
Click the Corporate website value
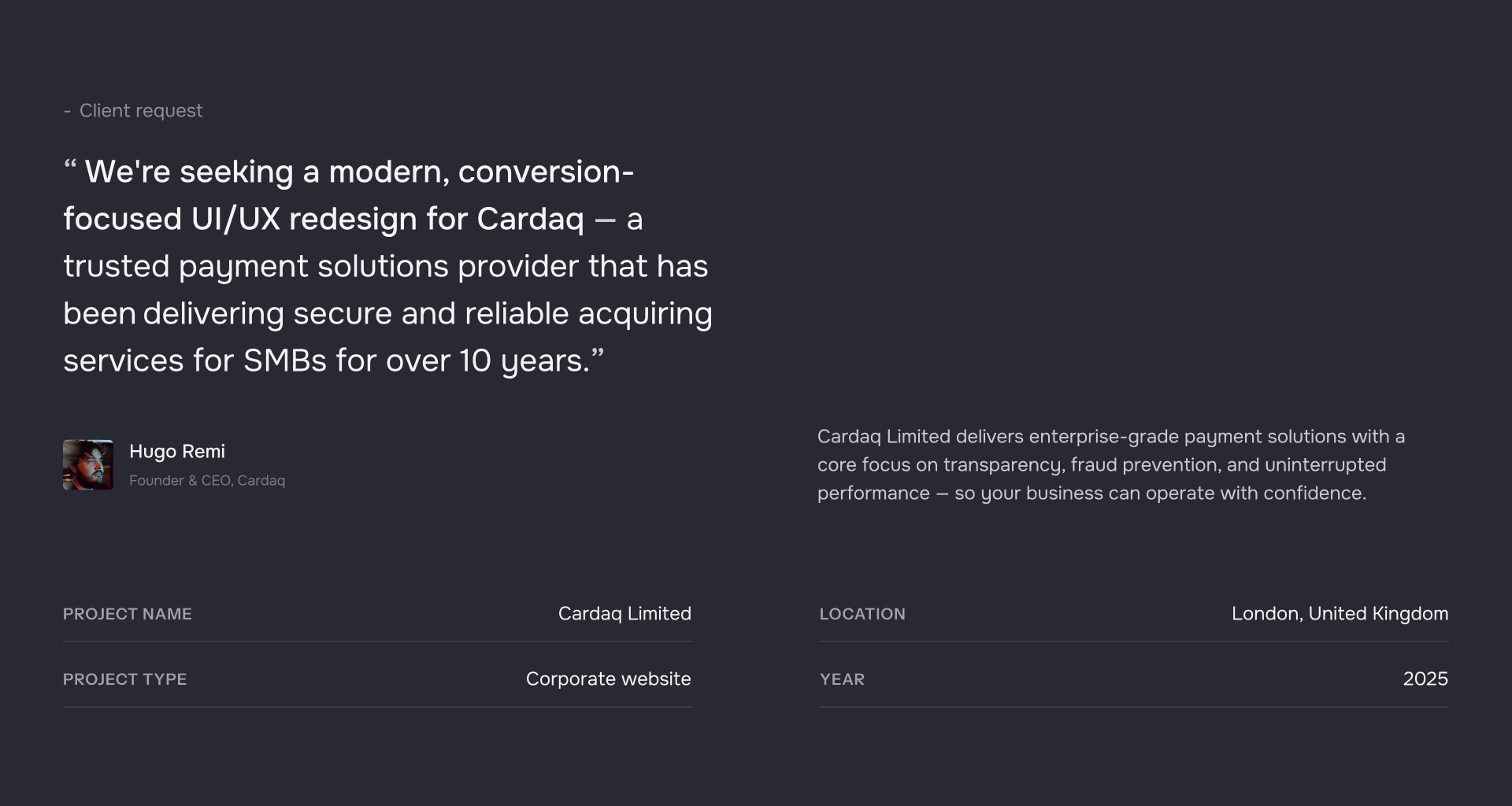[x=608, y=678]
